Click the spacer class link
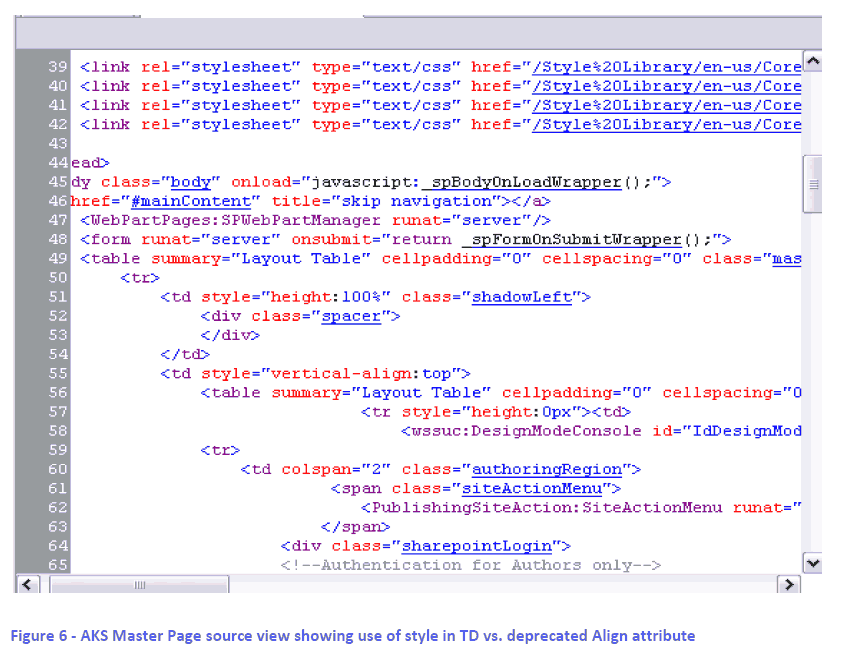 tap(351, 316)
